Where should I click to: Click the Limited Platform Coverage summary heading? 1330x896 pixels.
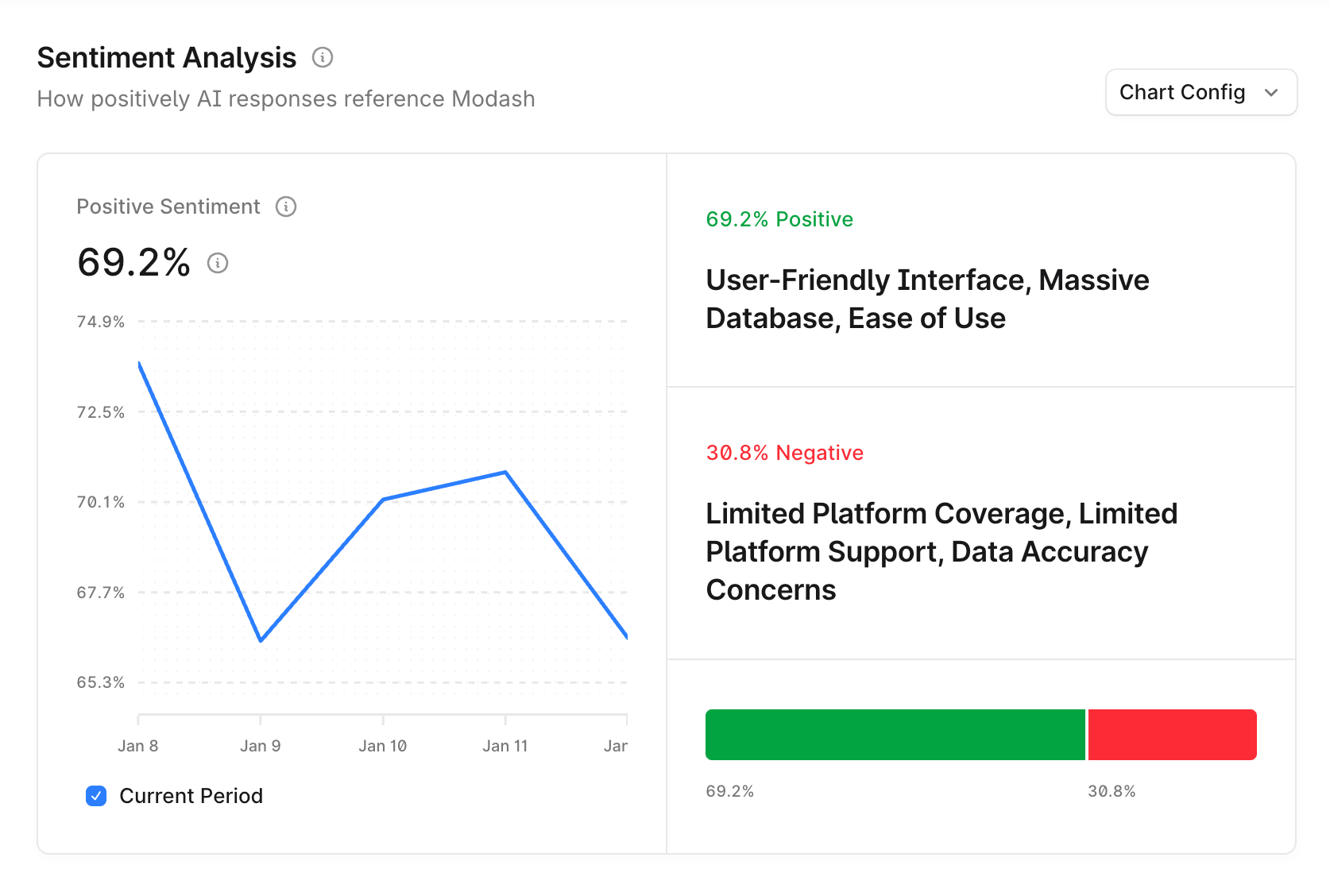941,551
